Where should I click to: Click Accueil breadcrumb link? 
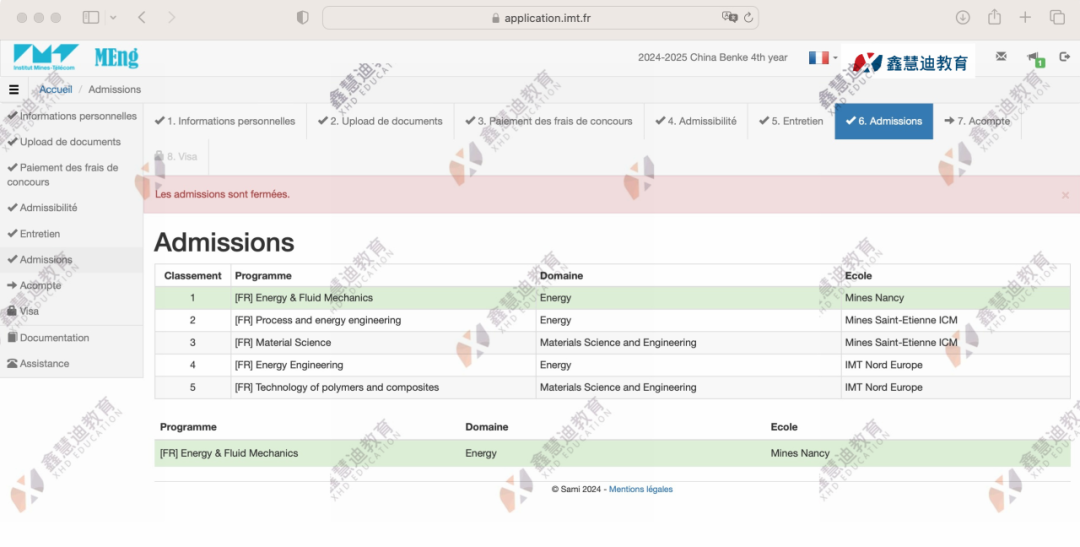point(55,90)
